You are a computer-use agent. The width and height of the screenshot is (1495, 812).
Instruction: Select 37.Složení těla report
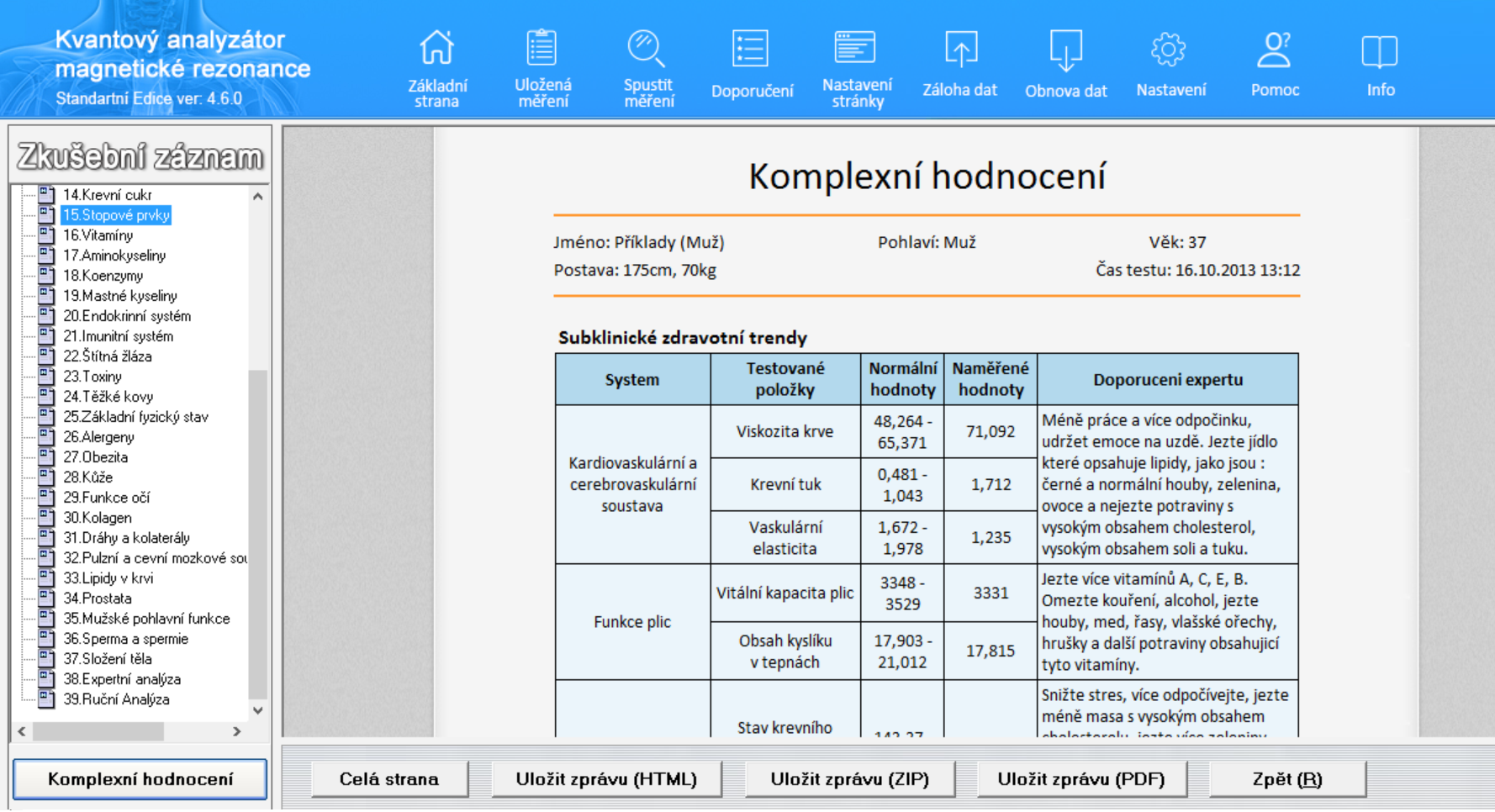[x=108, y=659]
